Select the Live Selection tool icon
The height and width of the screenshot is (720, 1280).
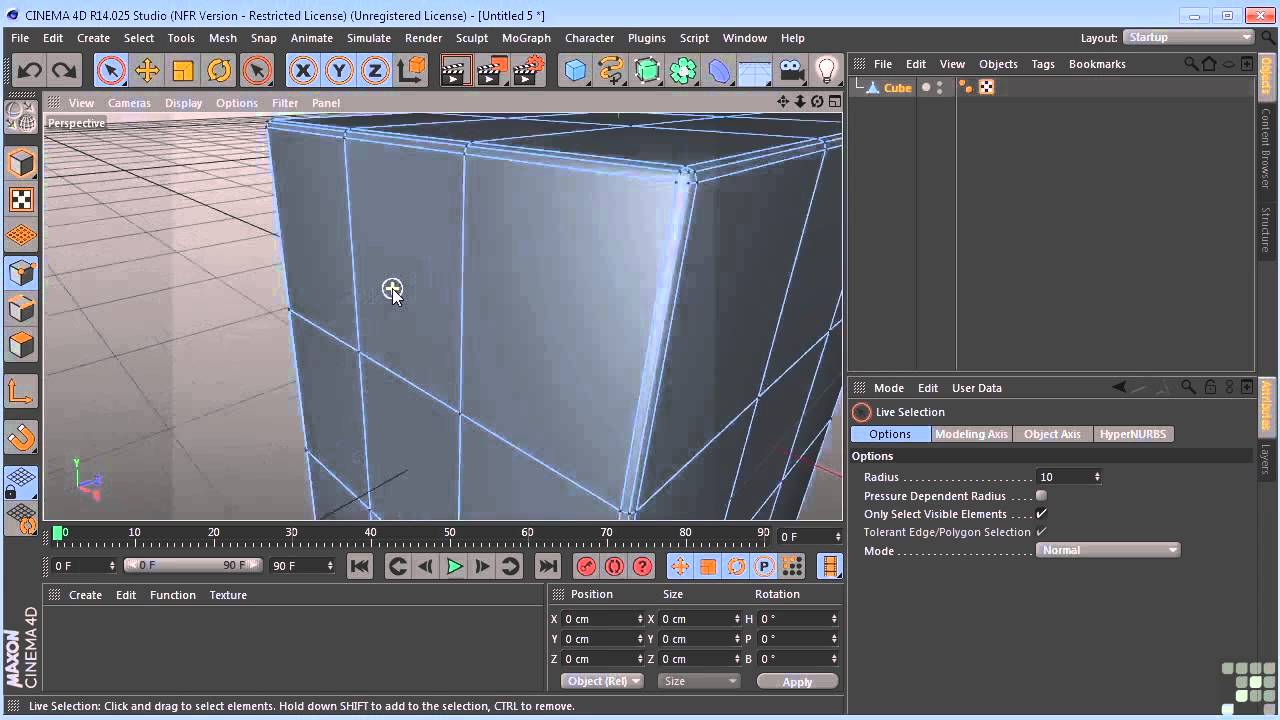coord(111,70)
